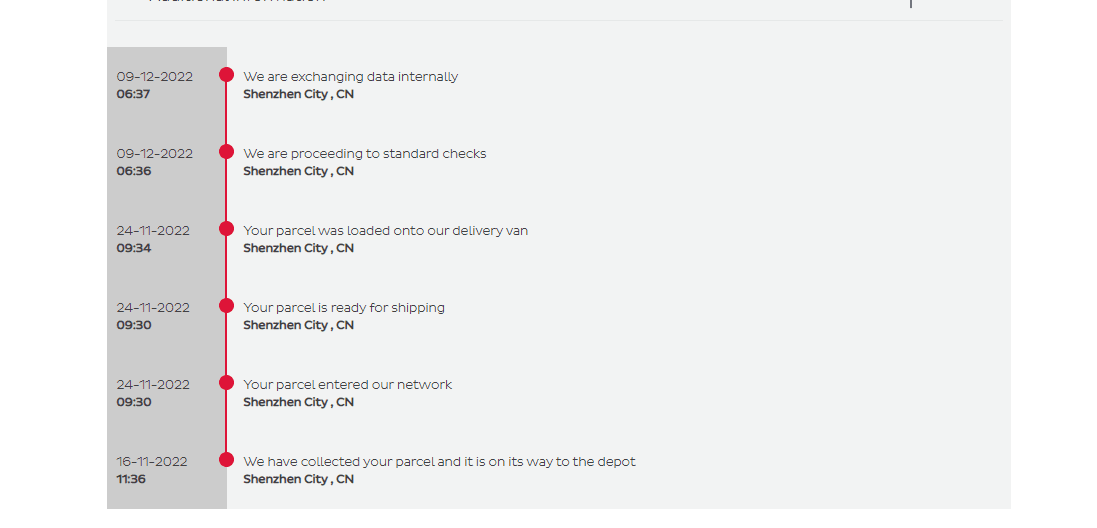Screen dimensions: 1097x528
Task: Click the red dot for 'collected your parcel' event
Action: [x=226, y=460]
